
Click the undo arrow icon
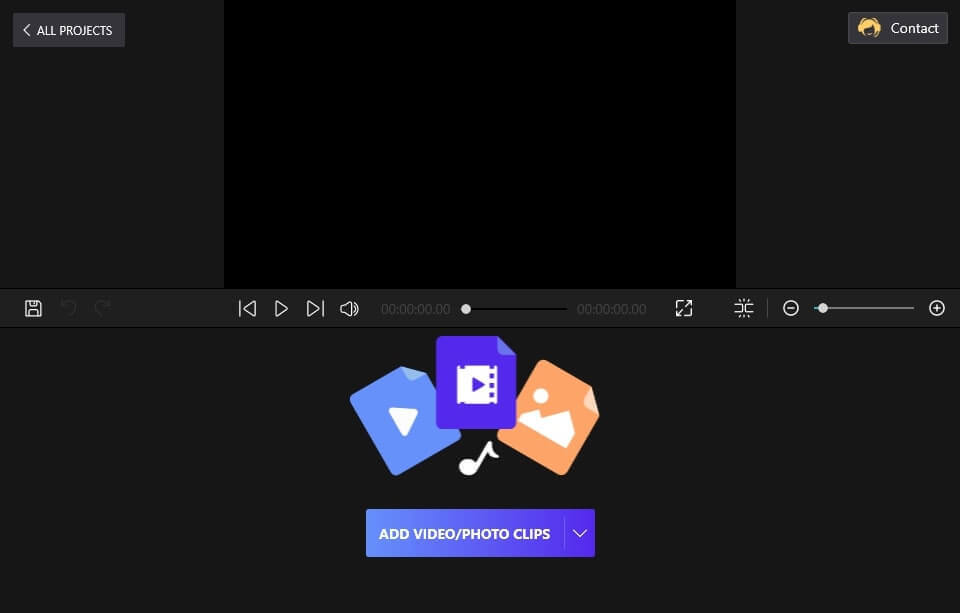(69, 307)
